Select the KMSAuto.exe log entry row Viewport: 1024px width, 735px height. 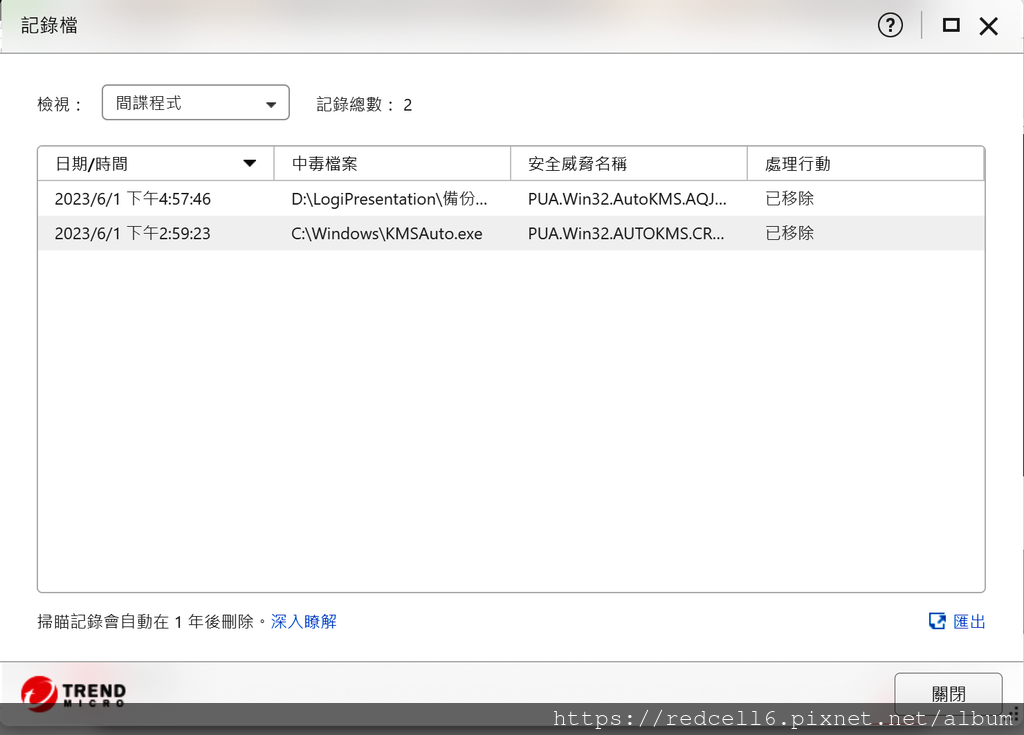click(x=400, y=233)
